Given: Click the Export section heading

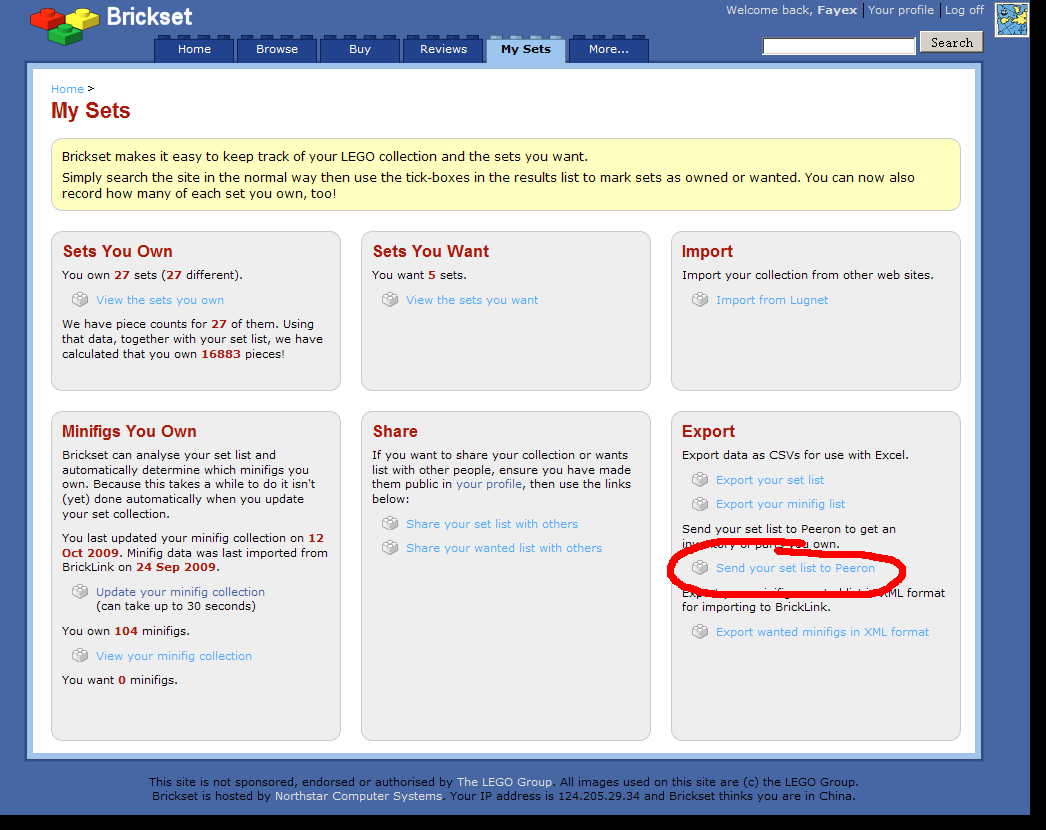Looking at the screenshot, I should tap(708, 432).
